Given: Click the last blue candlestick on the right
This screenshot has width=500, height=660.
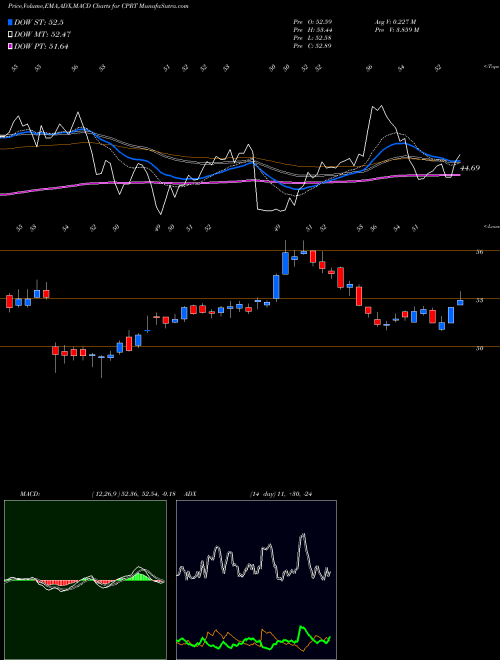Looking at the screenshot, I should click(x=460, y=302).
